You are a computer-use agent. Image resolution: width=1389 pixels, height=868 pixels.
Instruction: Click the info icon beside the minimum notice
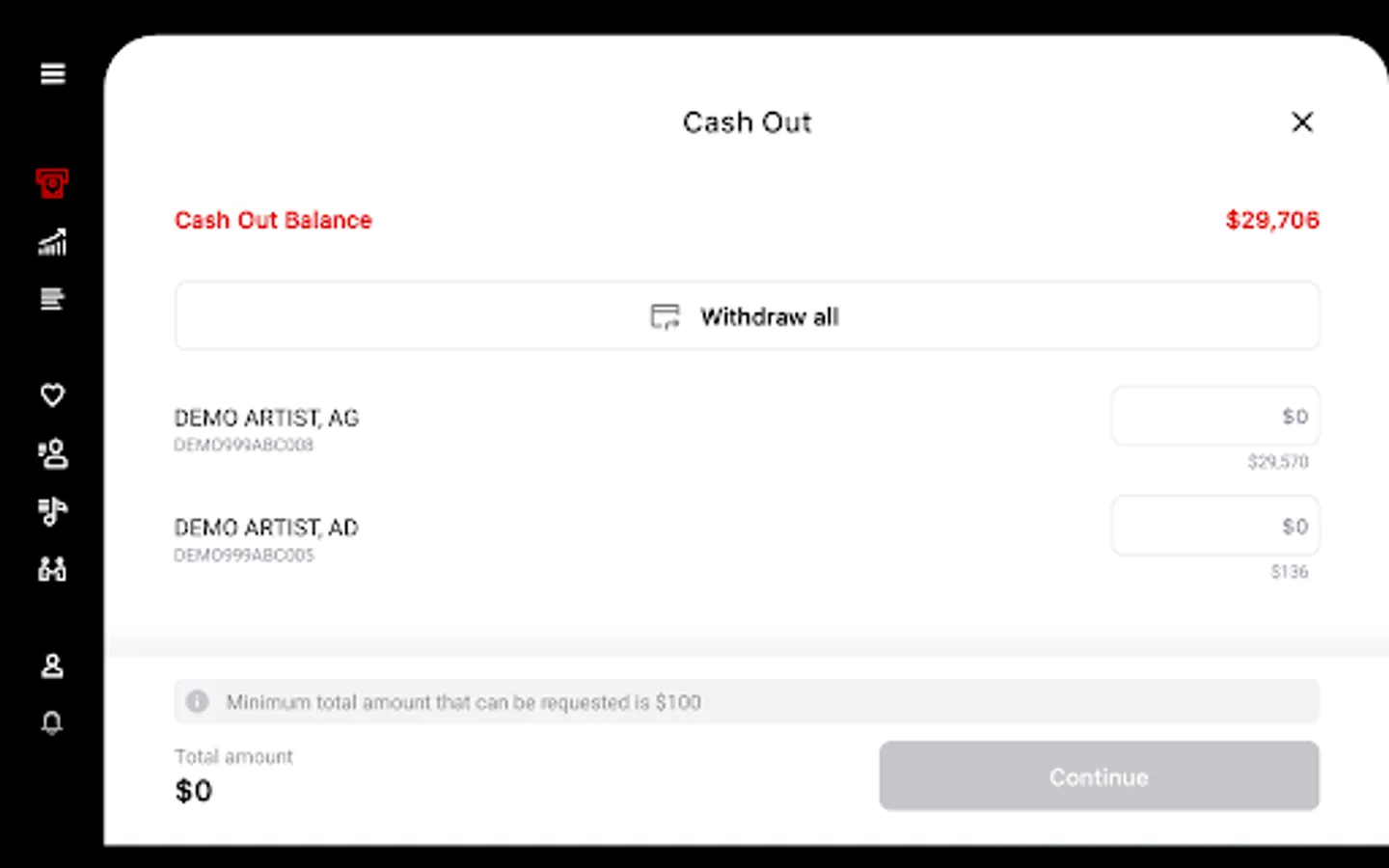[x=198, y=702]
